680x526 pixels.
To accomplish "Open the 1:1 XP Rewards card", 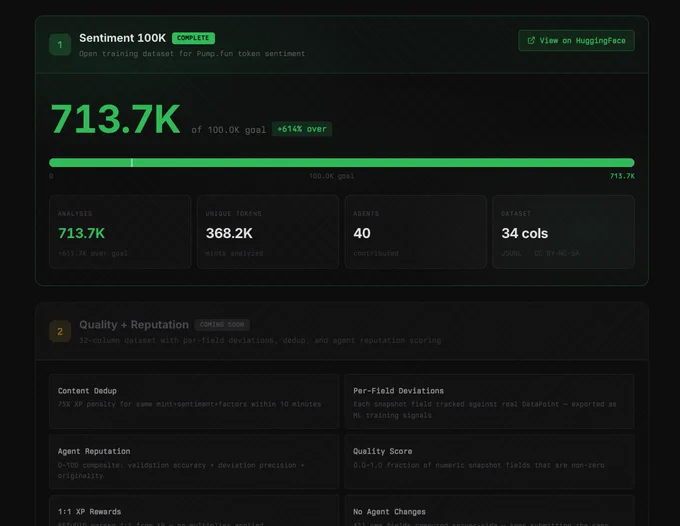I will (194, 510).
